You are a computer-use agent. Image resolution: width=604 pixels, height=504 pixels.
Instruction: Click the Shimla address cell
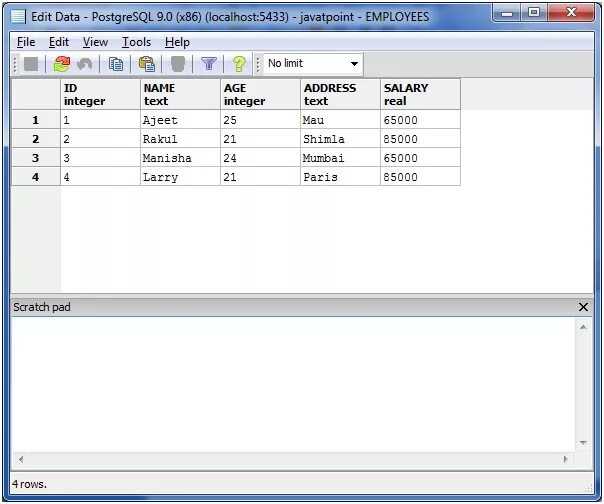coord(341,139)
